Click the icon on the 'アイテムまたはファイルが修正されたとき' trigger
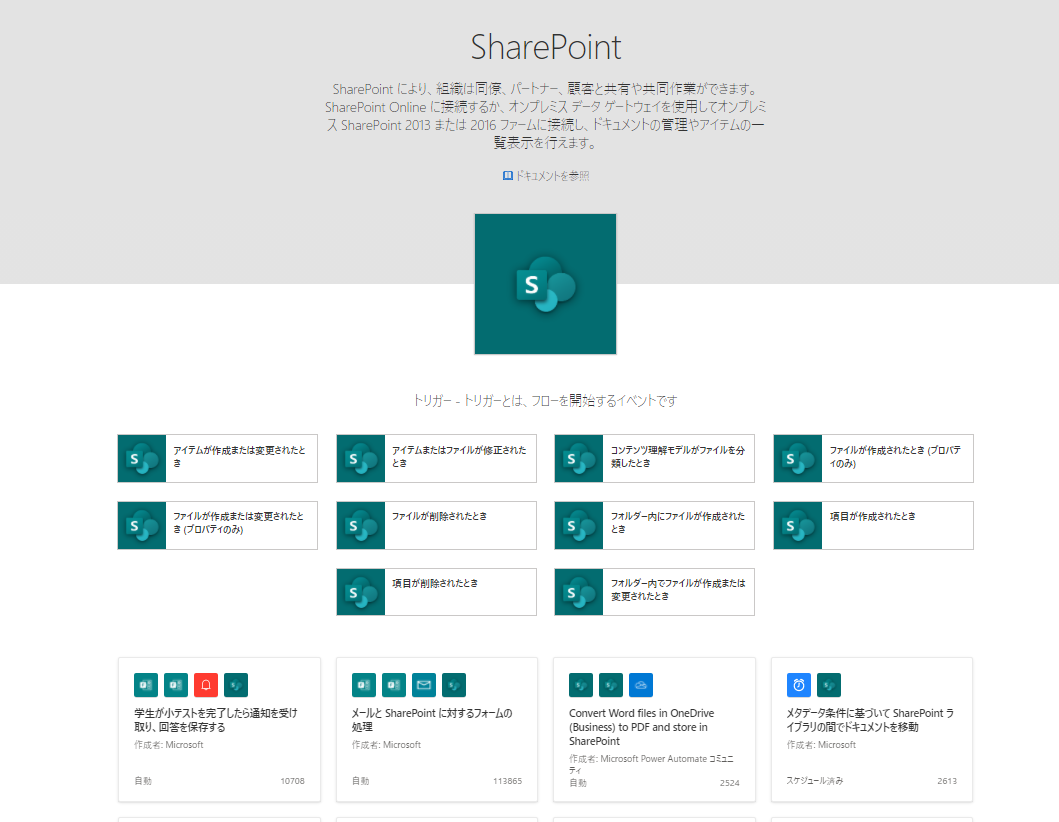Viewport: 1059px width, 822px height. pos(361,459)
